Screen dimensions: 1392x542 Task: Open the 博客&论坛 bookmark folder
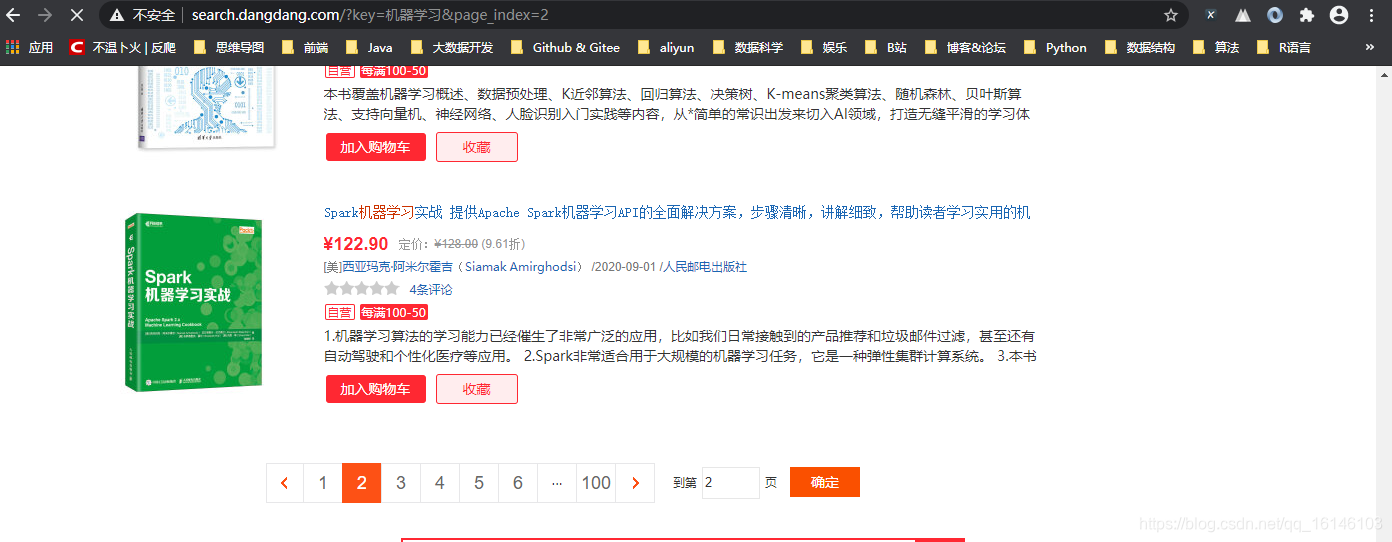(965, 47)
